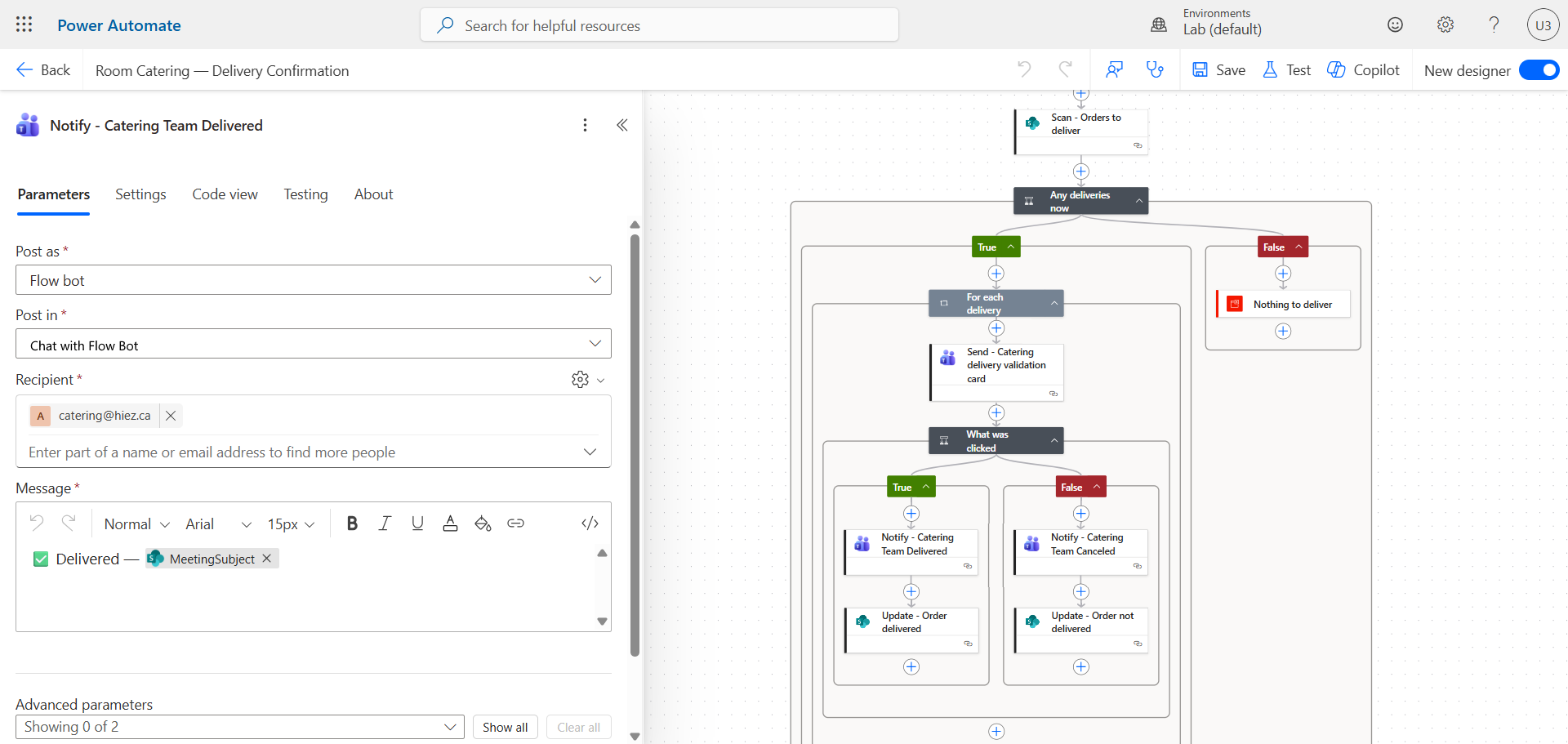Screen dimensions: 1568x744
Task: Switch to the Settings tab
Action: (x=140, y=194)
